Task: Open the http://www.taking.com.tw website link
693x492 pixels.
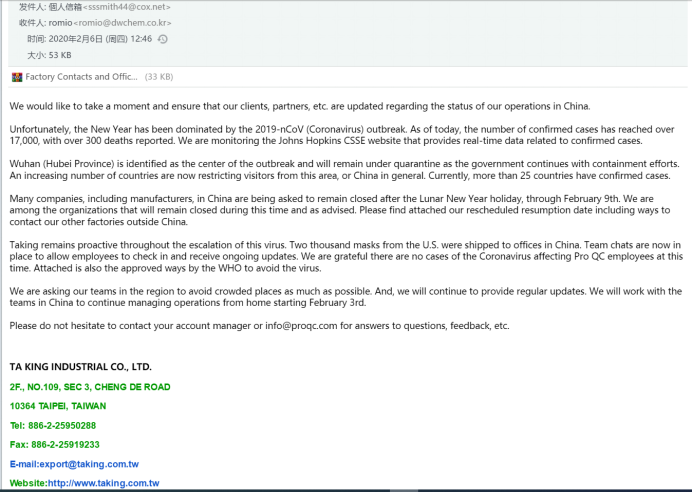Action: [x=103, y=483]
